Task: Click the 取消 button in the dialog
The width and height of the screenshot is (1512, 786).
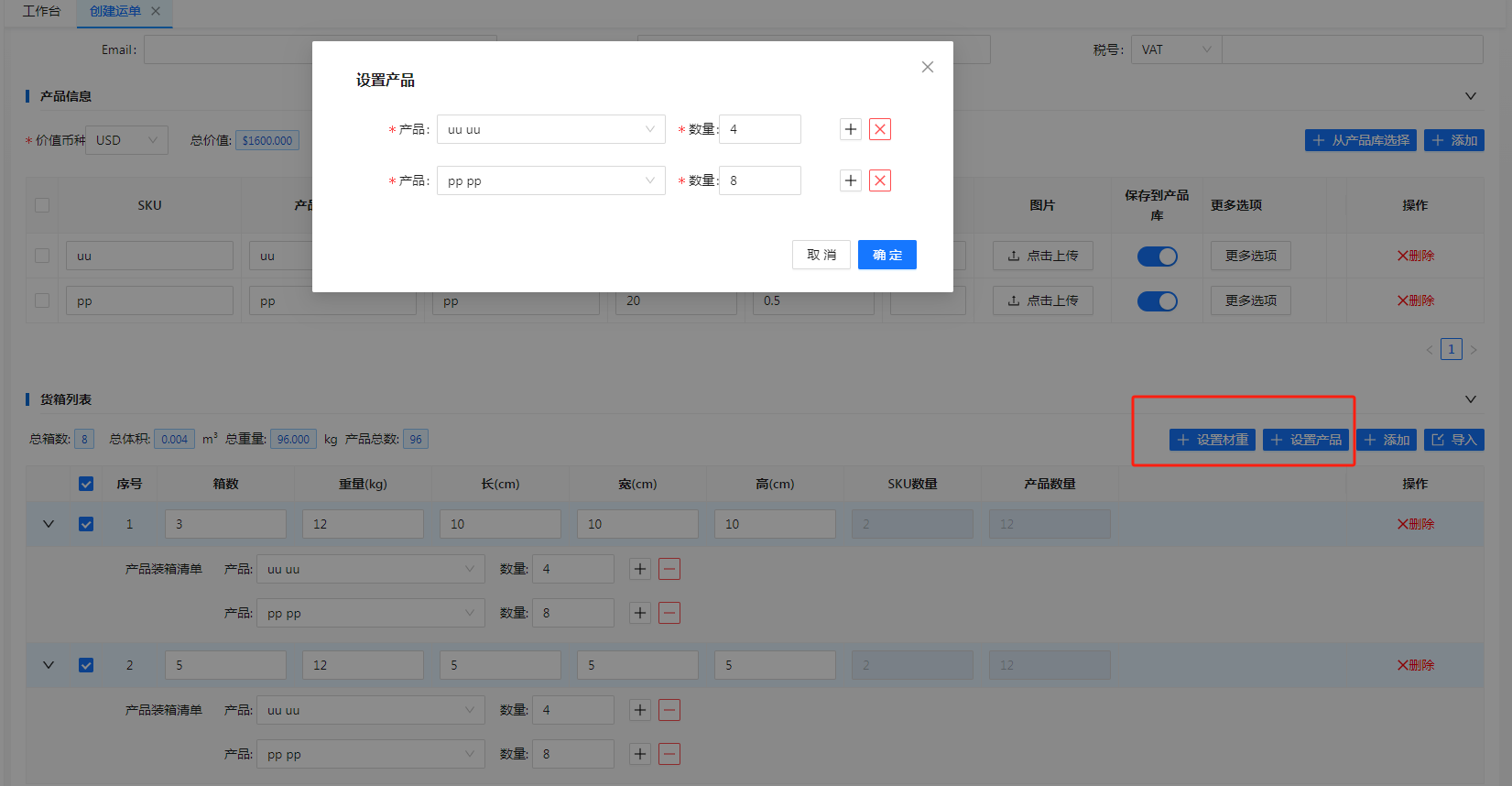Action: [821, 255]
